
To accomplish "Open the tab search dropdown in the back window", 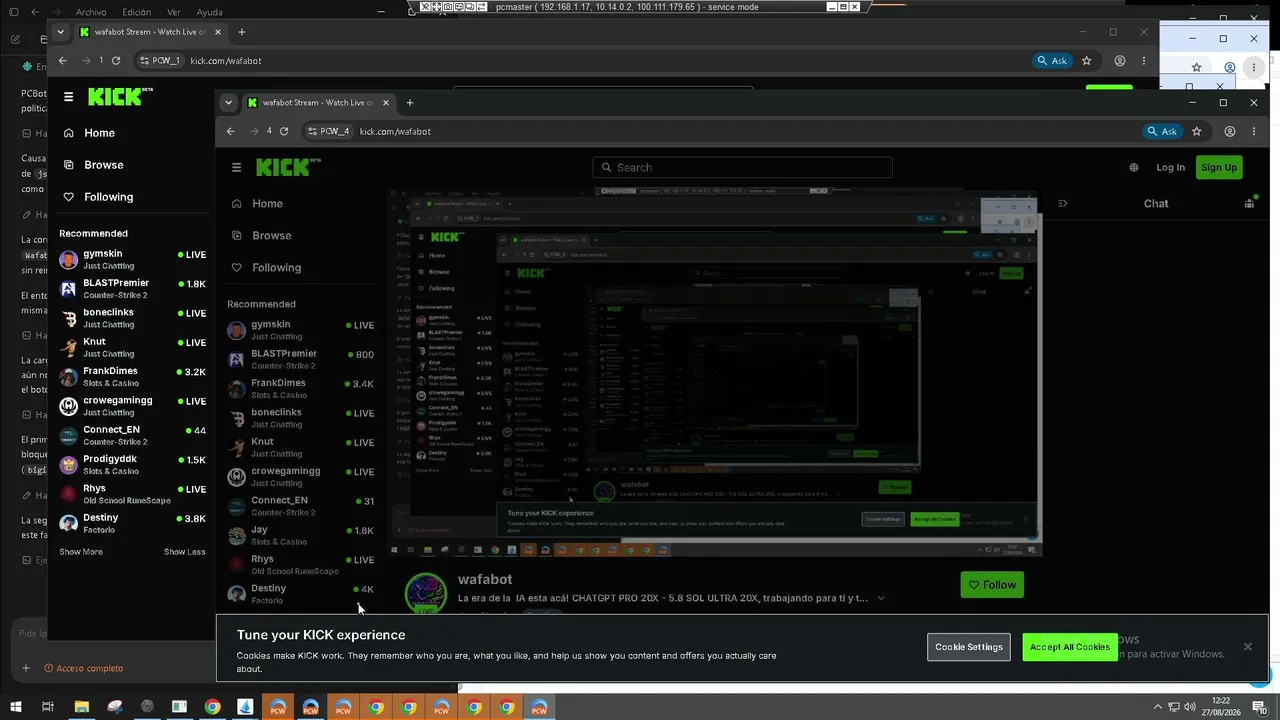I will click(x=61, y=32).
